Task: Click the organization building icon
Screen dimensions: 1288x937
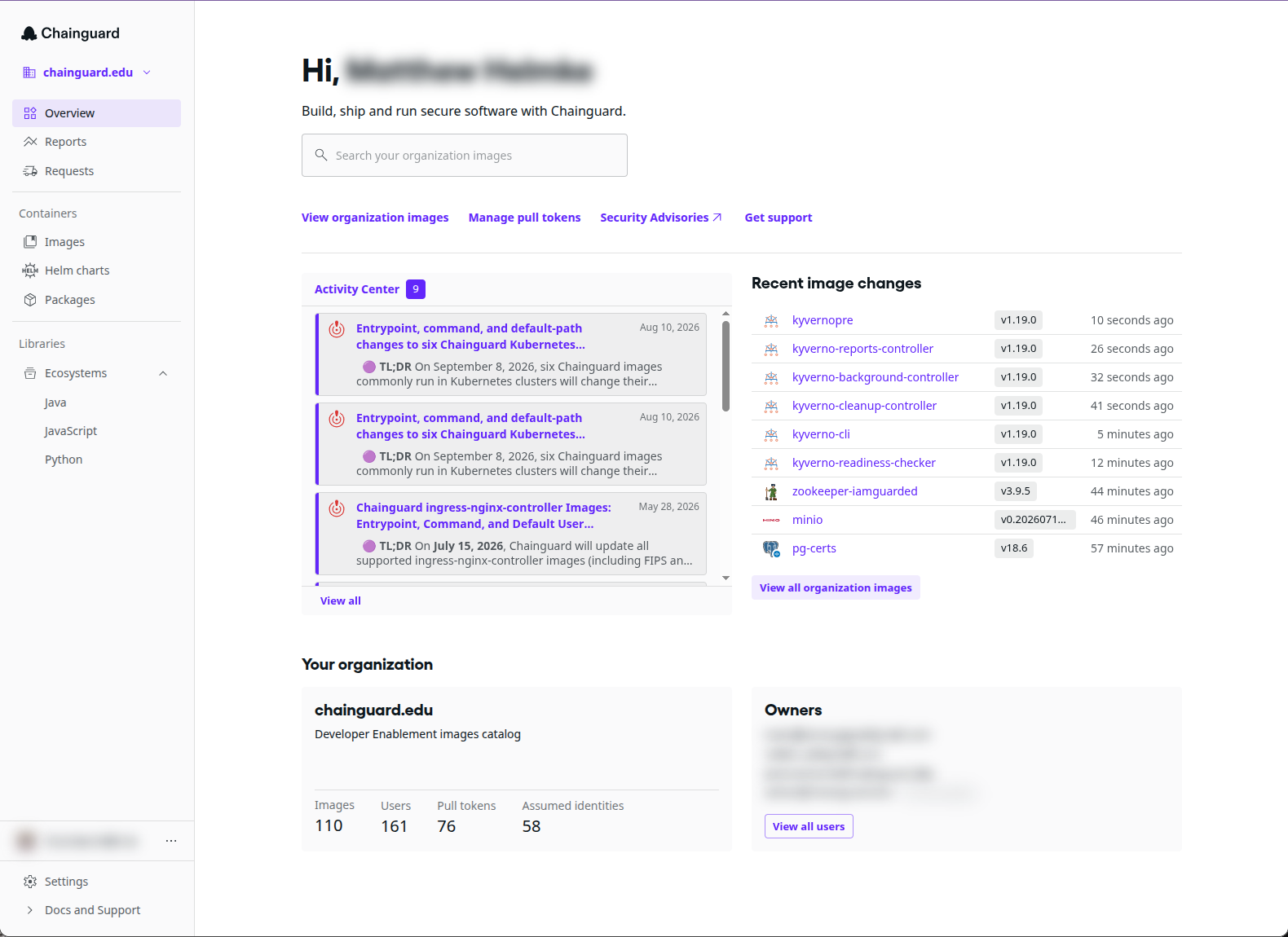Action: [29, 73]
